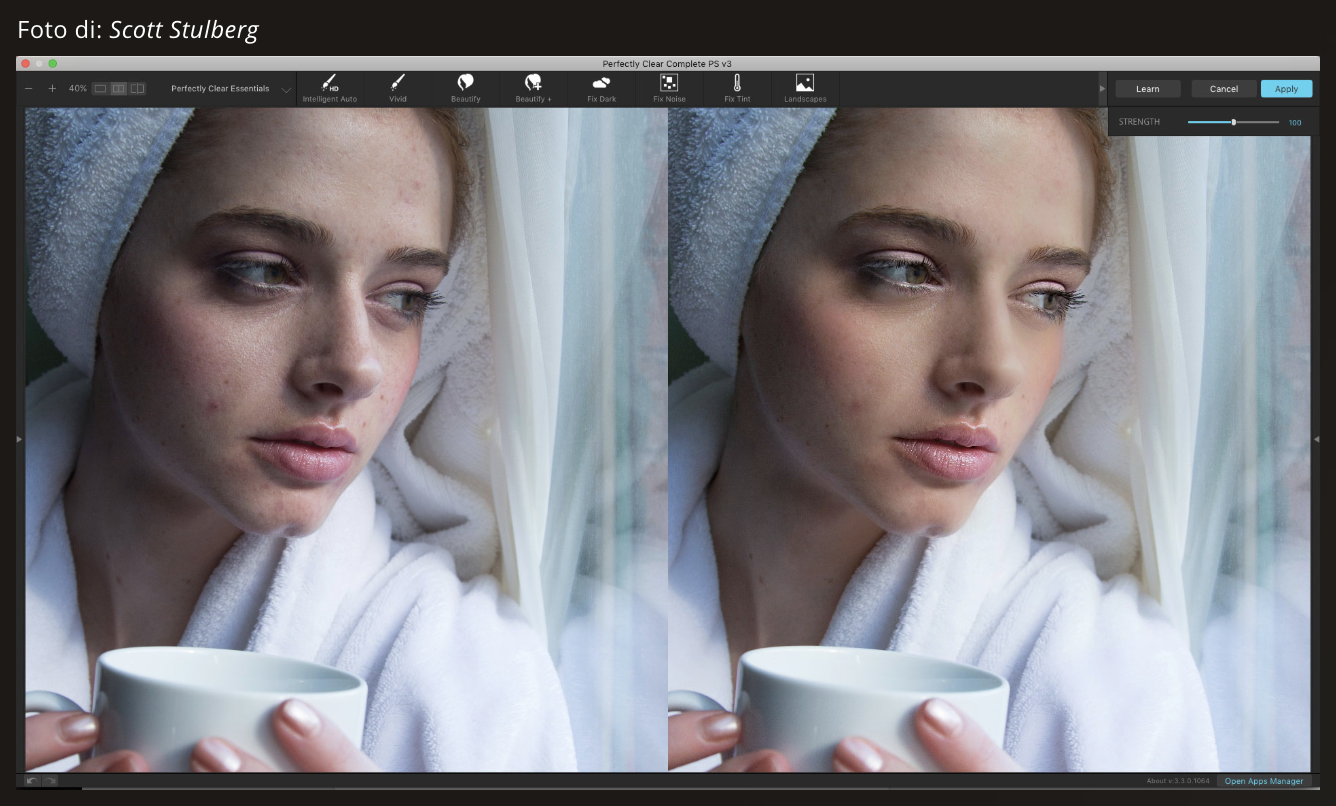
Task: Redo with the bottom-left forward arrow
Action: pos(50,780)
